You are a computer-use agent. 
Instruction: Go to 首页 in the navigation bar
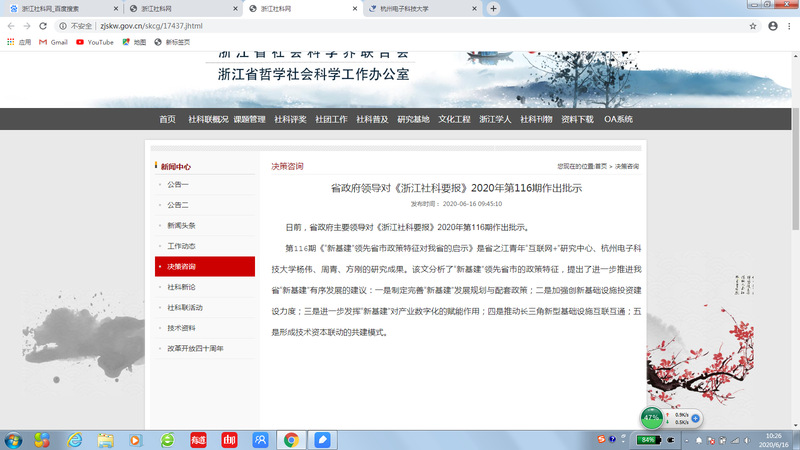pyautogui.click(x=167, y=119)
